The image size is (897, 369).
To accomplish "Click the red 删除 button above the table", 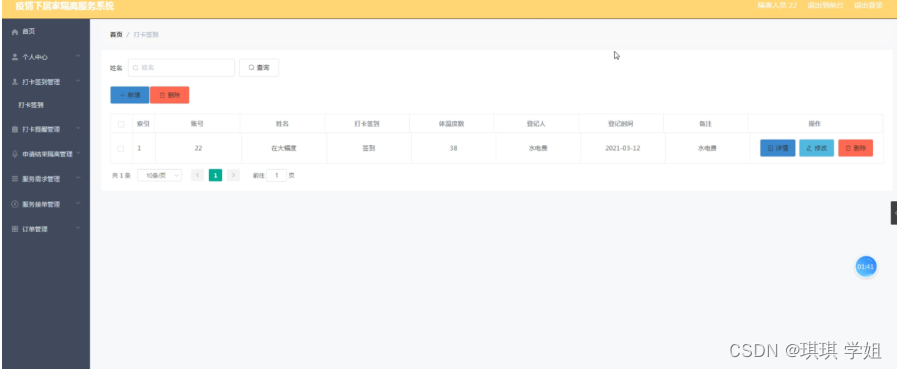I will 169,95.
